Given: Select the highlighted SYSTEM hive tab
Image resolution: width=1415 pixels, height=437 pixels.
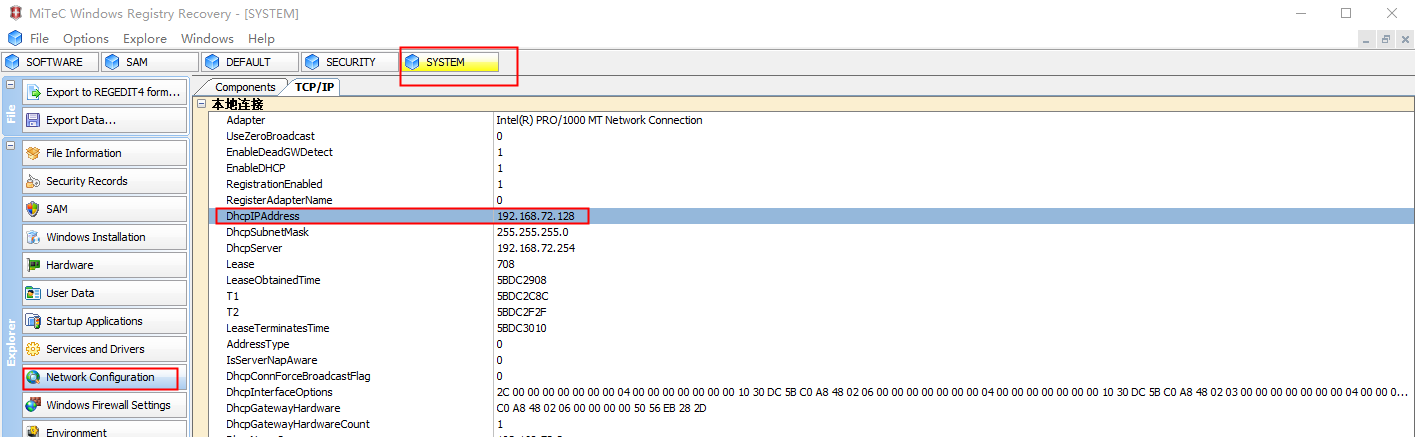Looking at the screenshot, I should pos(449,62).
